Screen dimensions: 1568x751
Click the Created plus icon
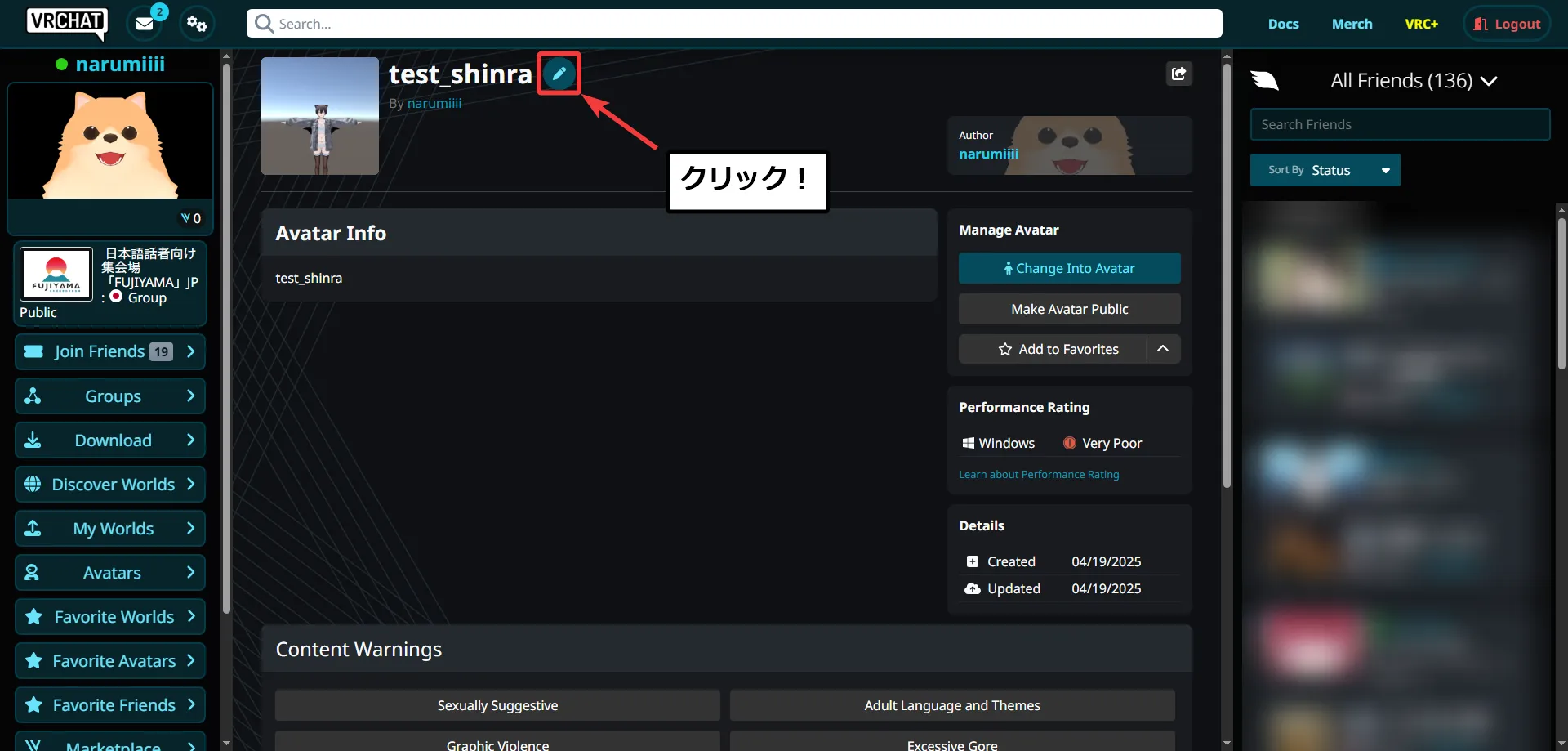point(972,561)
